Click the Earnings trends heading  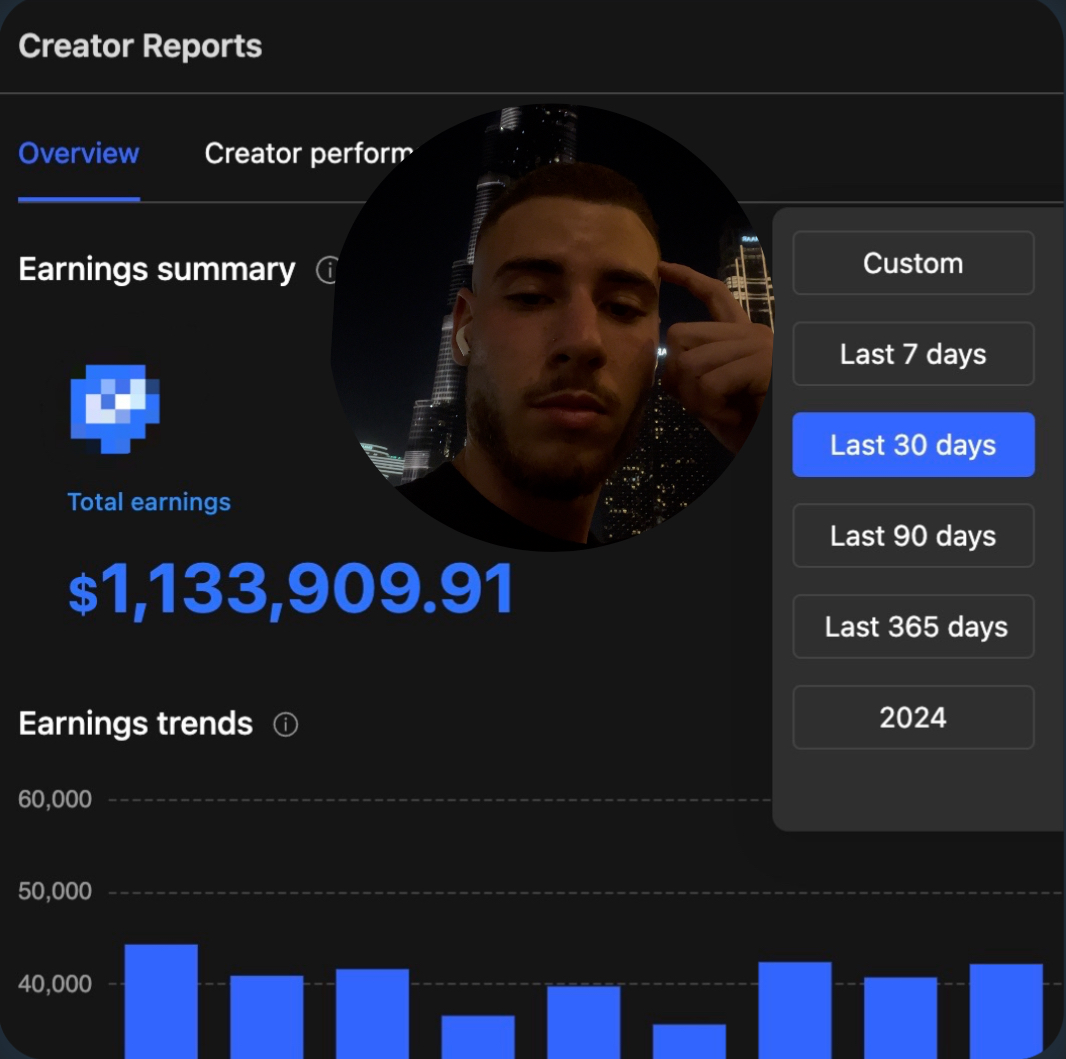pyautogui.click(x=136, y=723)
